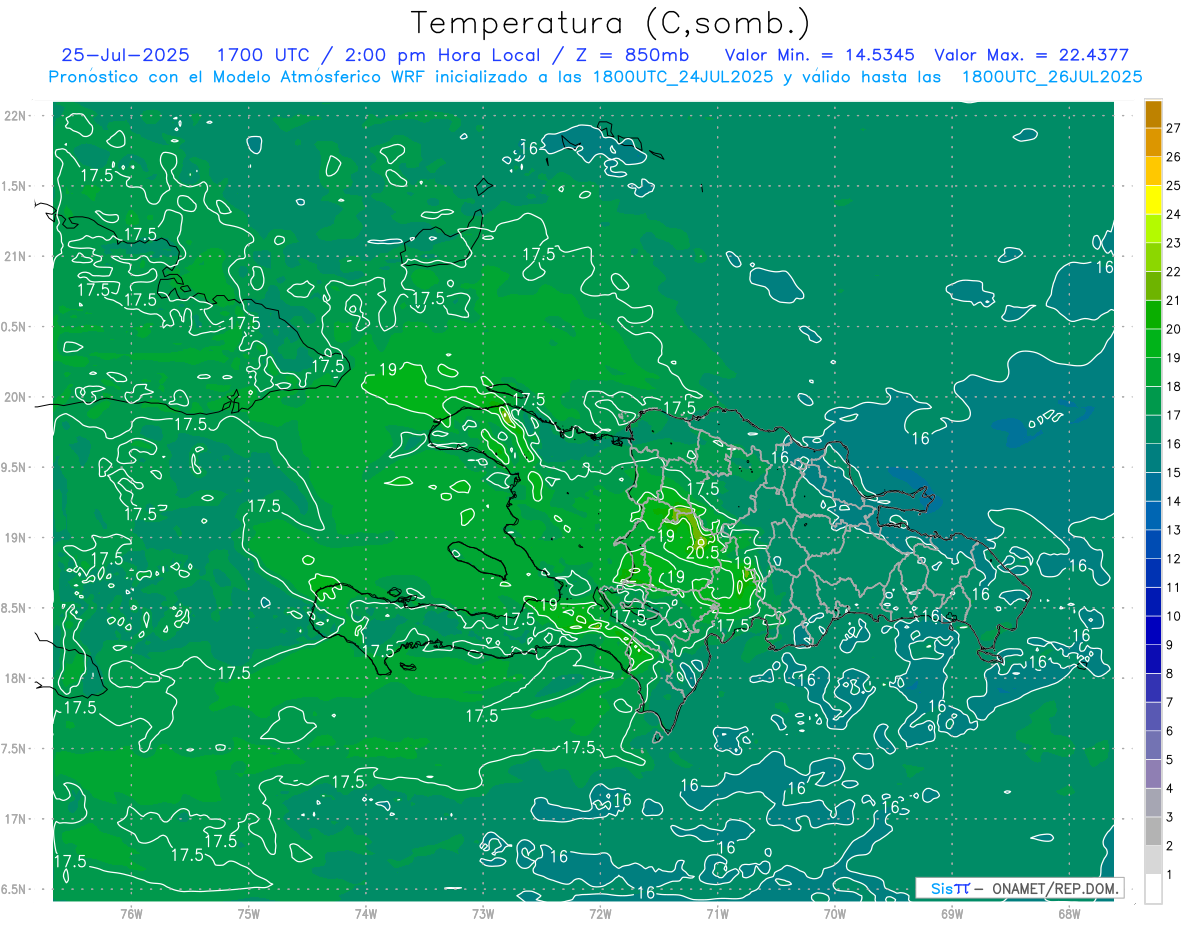
Task: Click the 'Temperatura (C,somb.)' title
Action: [611, 24]
